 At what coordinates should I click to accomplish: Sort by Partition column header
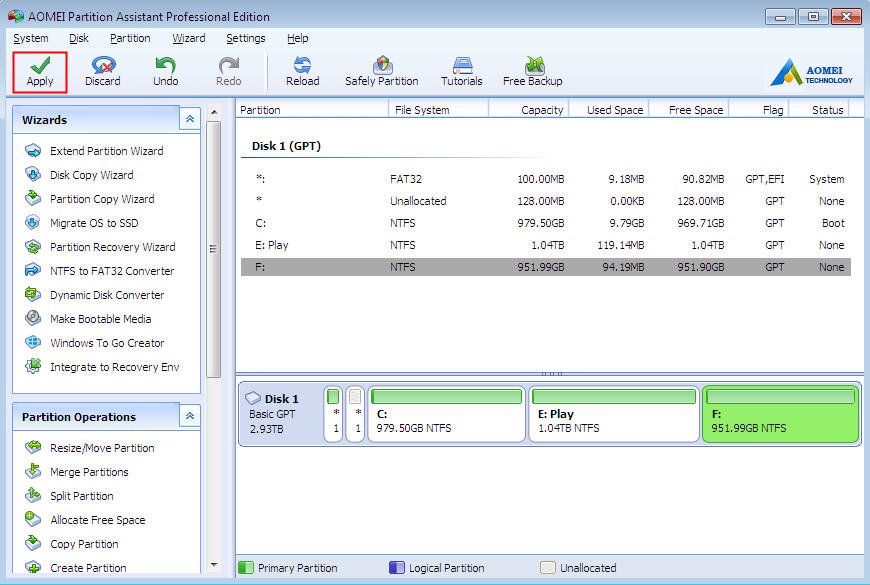coord(312,110)
